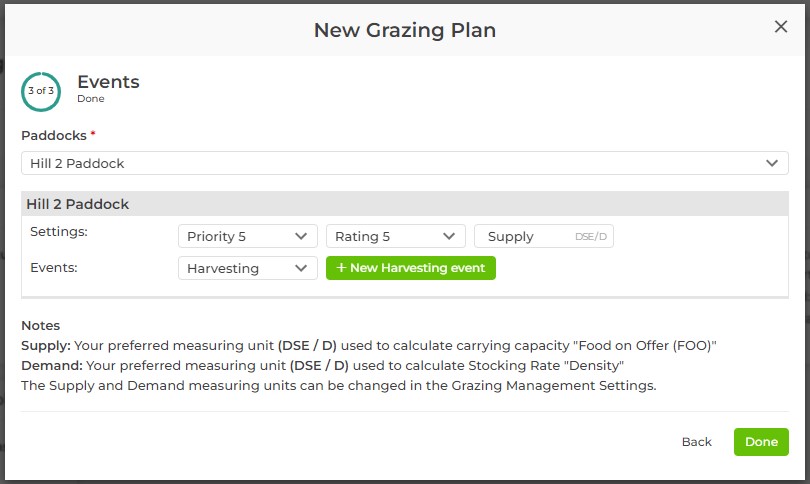810x484 pixels.
Task: Click the chevron arrow beside Priority 5
Action: point(301,237)
